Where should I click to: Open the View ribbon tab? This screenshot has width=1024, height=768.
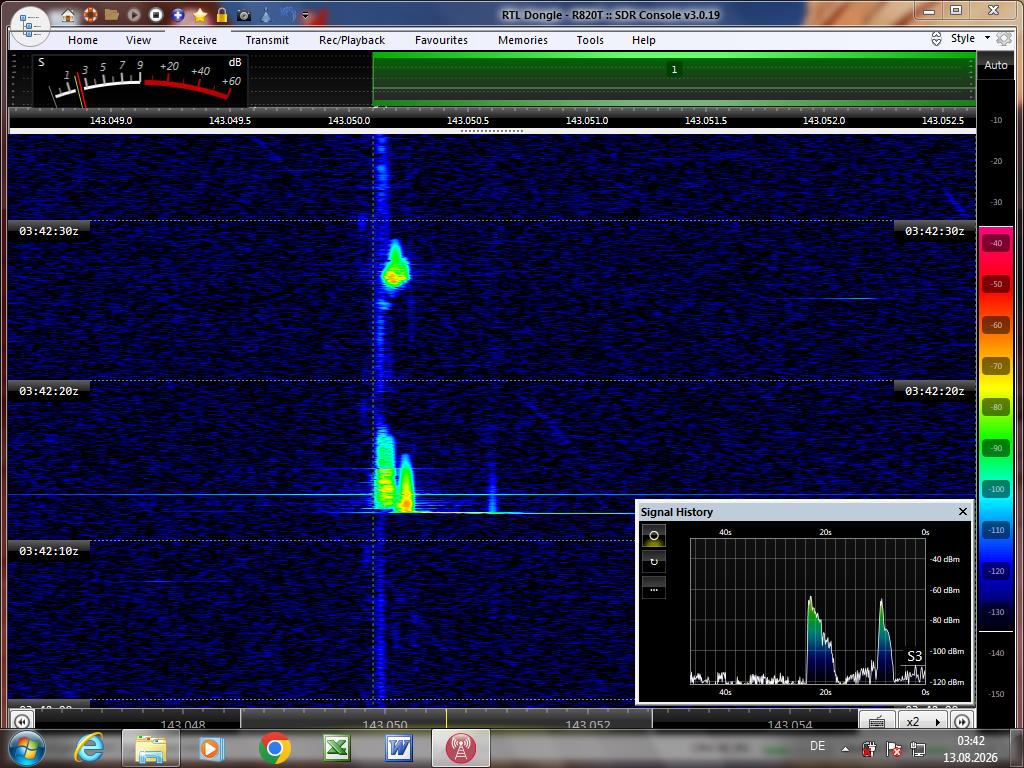point(138,40)
